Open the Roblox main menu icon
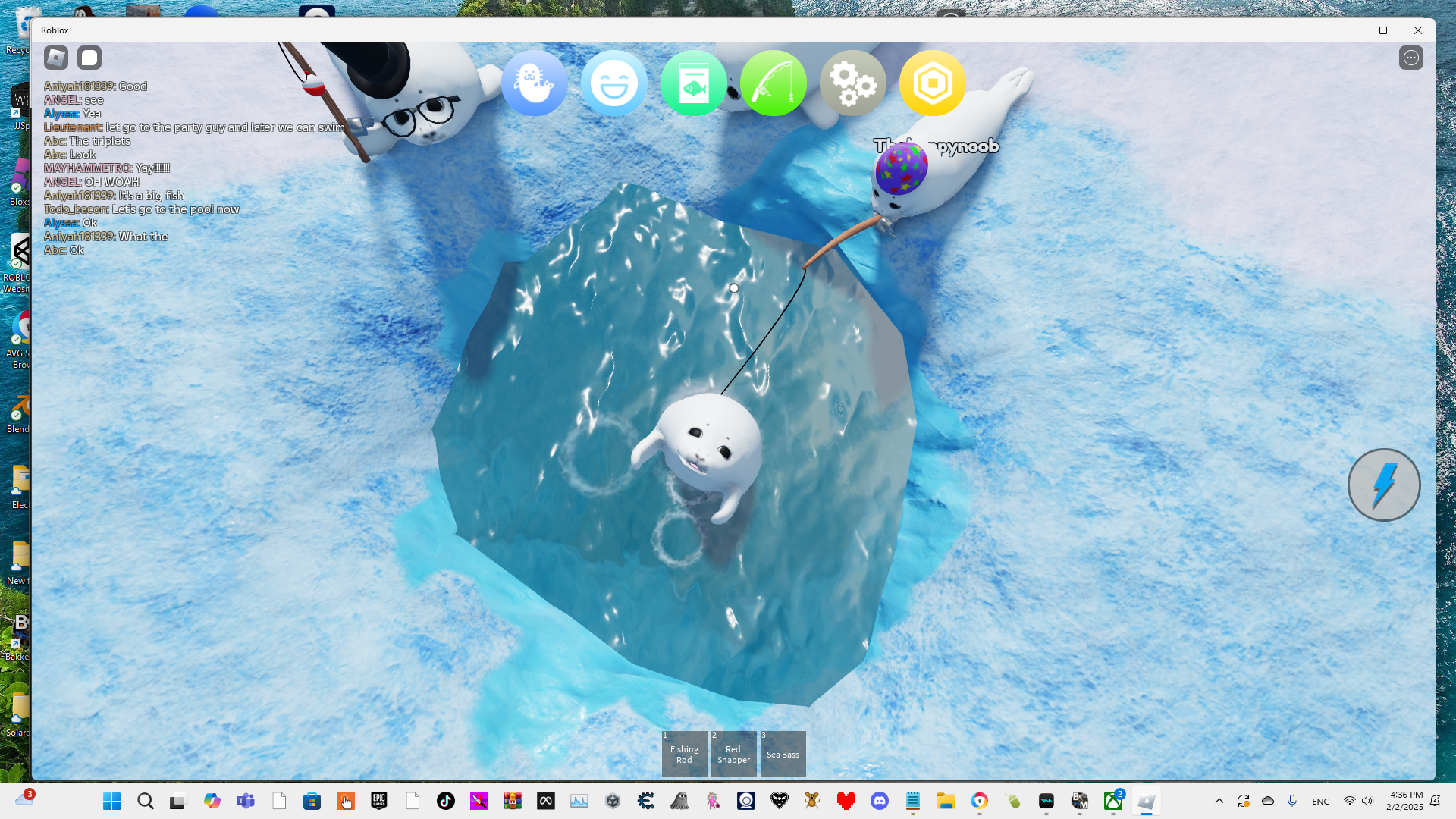Image resolution: width=1456 pixels, height=819 pixels. (56, 58)
